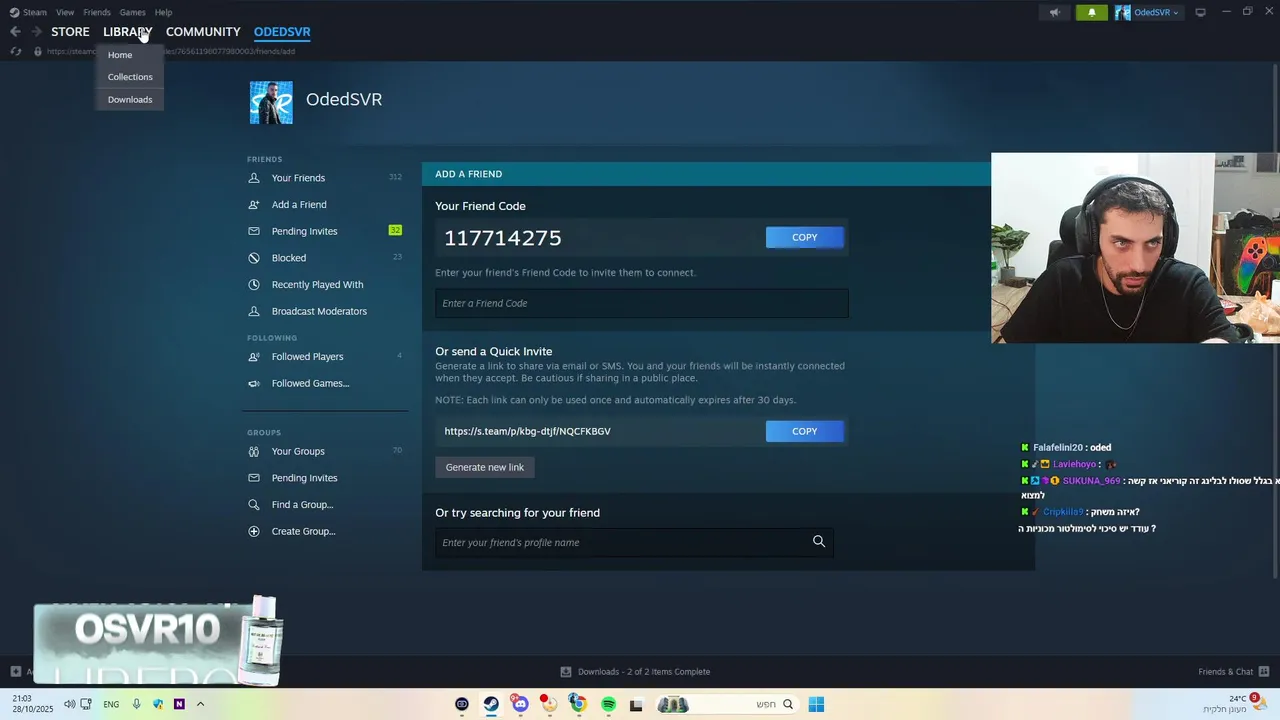Switch the ENG language indicator
The width and height of the screenshot is (1280, 720).
tap(111, 704)
